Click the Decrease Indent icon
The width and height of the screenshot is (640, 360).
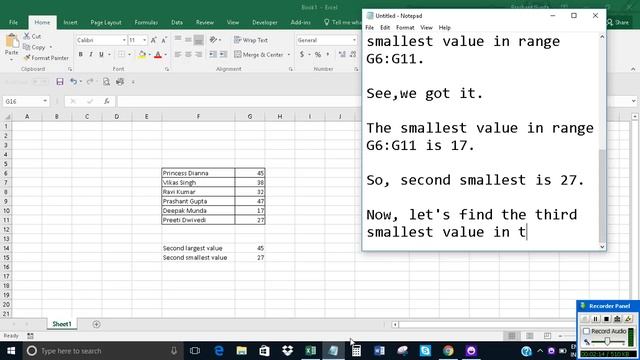click(213, 54)
